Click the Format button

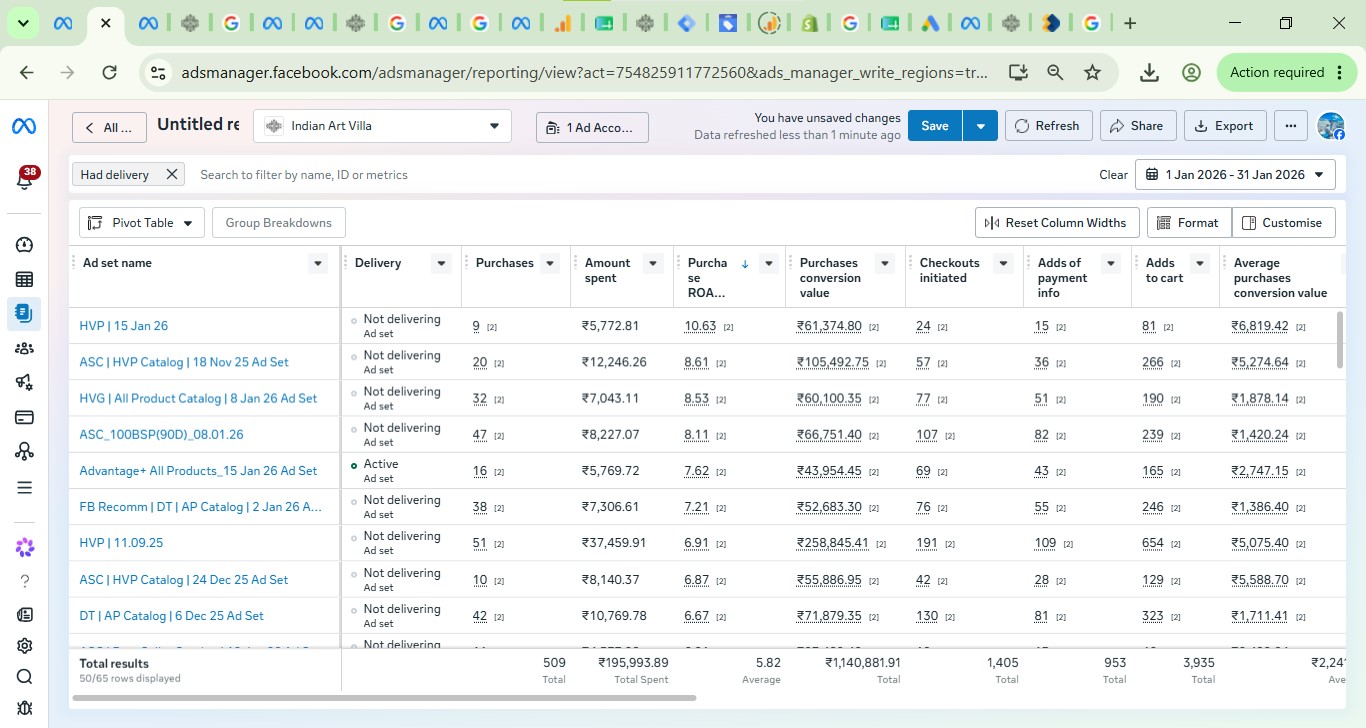pyautogui.click(x=1189, y=222)
